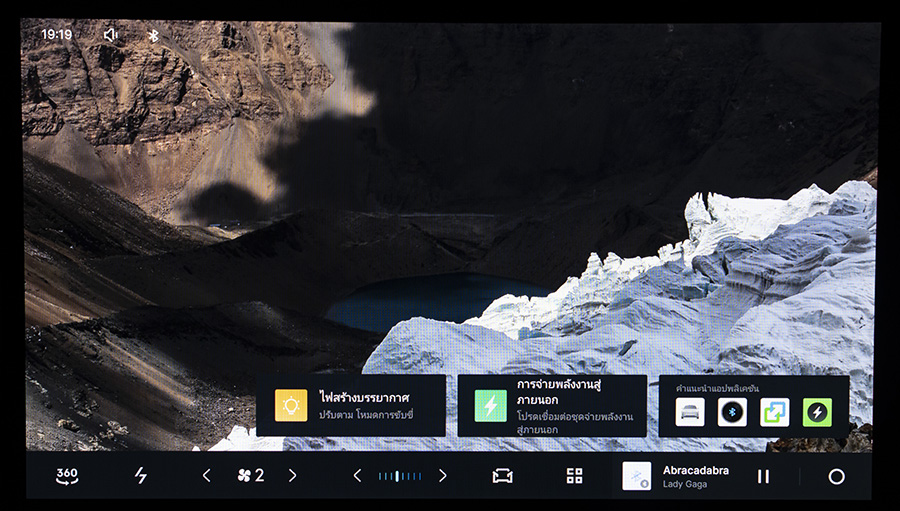Open the bed/sleep mode suggested app
This screenshot has width=900, height=511.
(690, 412)
